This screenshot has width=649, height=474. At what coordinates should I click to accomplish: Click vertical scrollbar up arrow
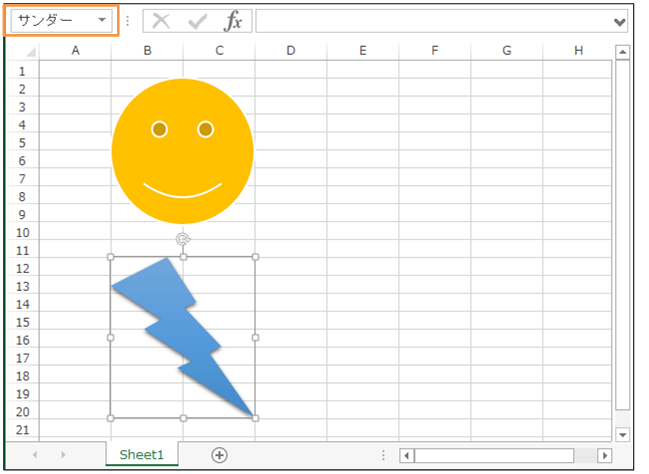tap(622, 53)
